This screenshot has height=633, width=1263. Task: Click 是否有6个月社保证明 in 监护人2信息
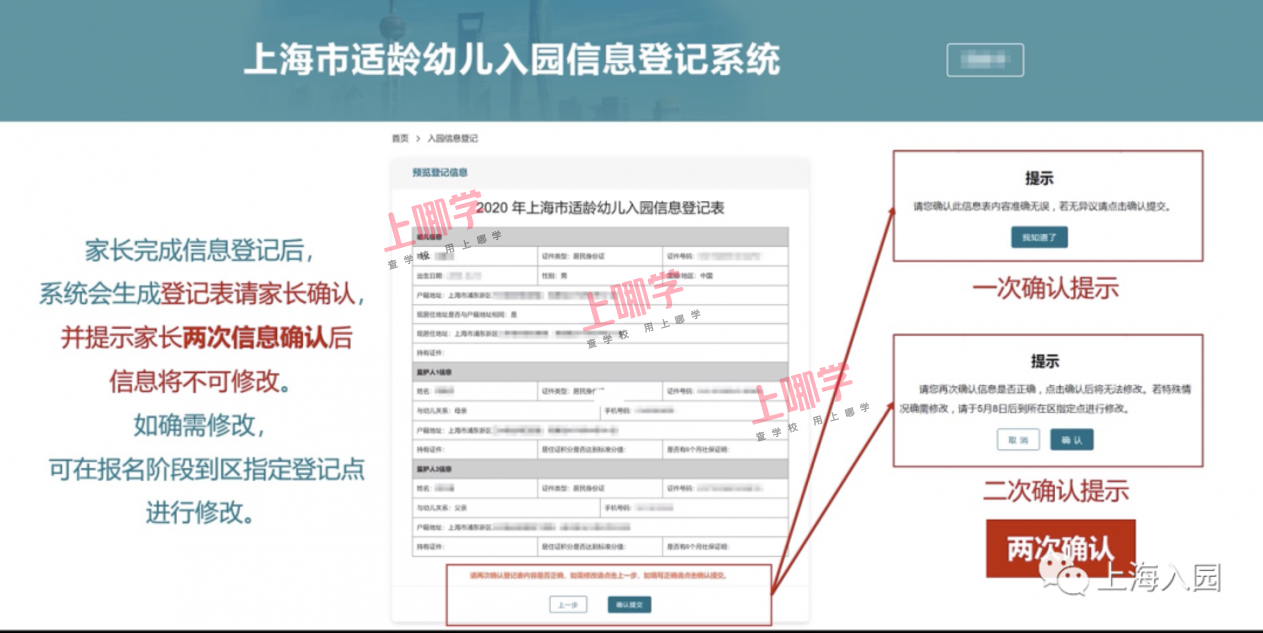click(725, 546)
